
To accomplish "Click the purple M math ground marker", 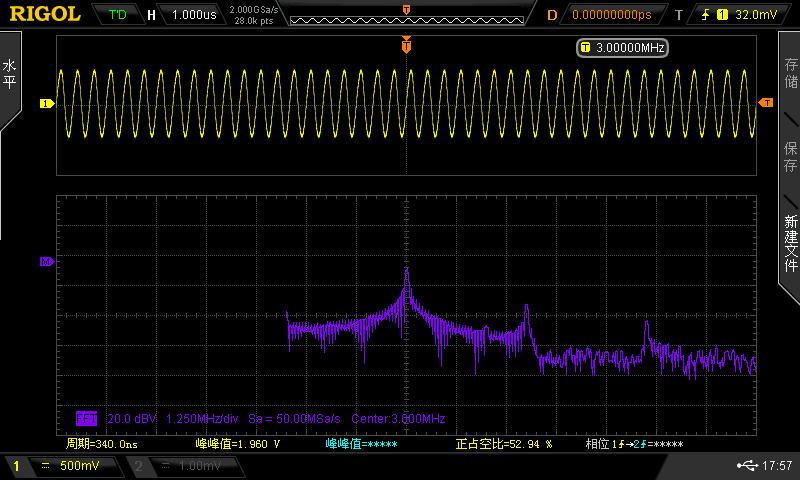I will tap(46, 262).
